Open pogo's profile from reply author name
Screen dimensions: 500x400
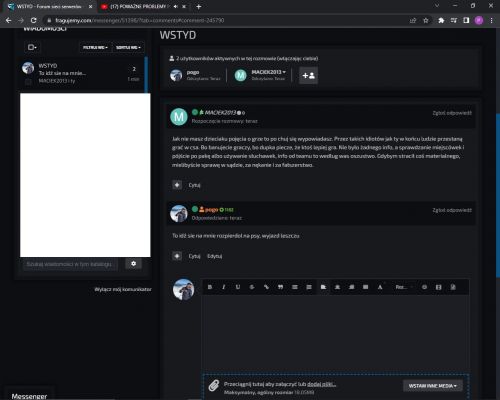pos(211,210)
